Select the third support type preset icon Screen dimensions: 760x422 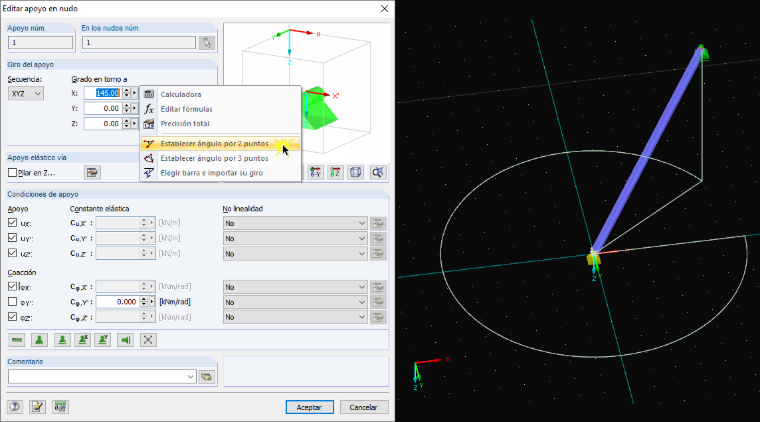[x=62, y=340]
